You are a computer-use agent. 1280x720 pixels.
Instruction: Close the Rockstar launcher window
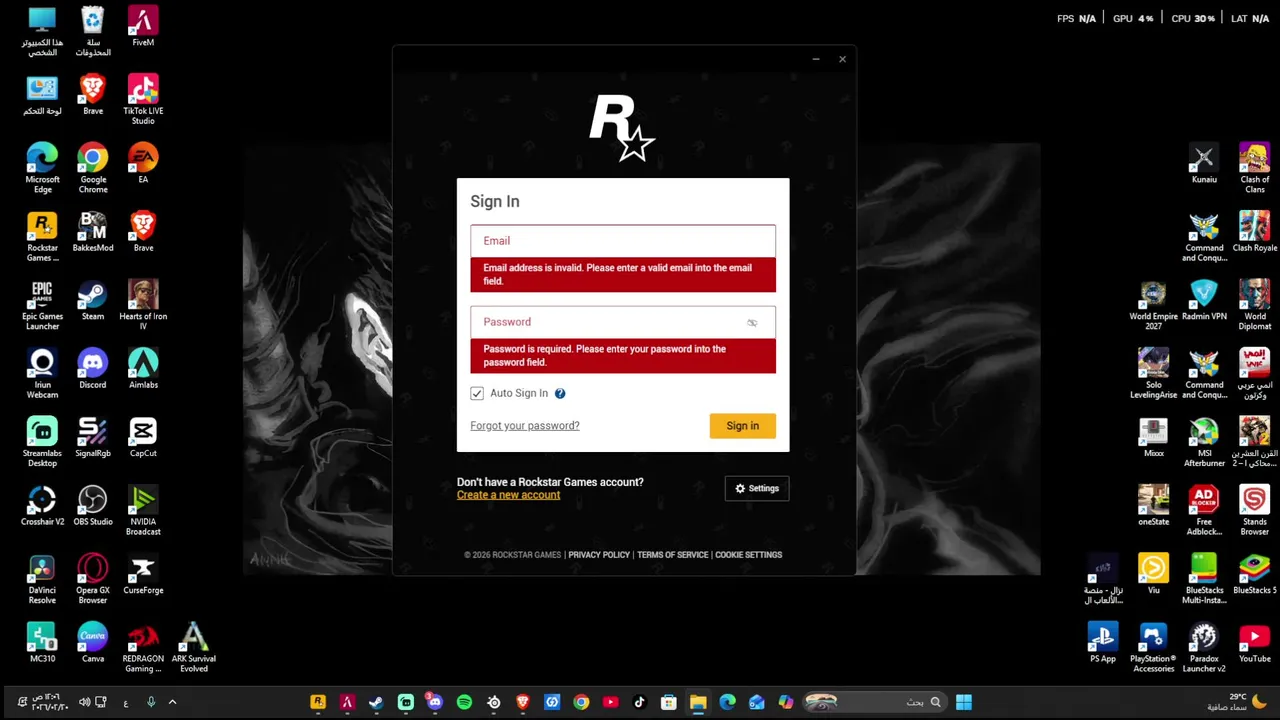(842, 59)
